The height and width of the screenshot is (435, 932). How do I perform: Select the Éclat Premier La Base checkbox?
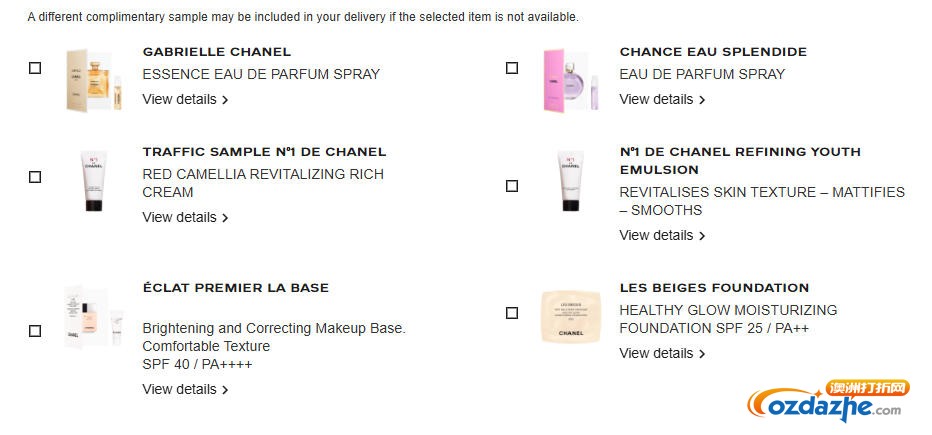[35, 331]
